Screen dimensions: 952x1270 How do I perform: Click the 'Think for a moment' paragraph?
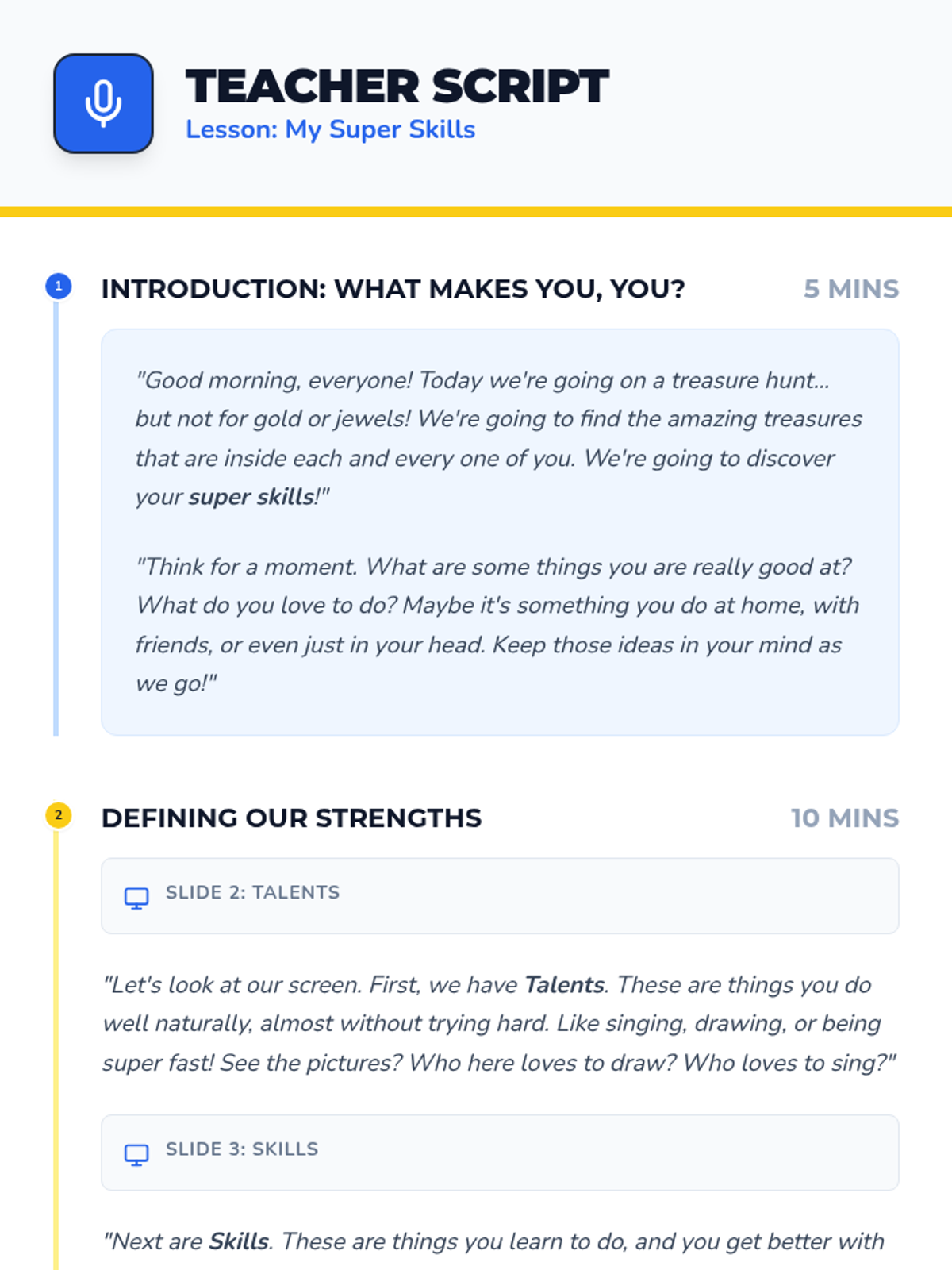point(497,625)
